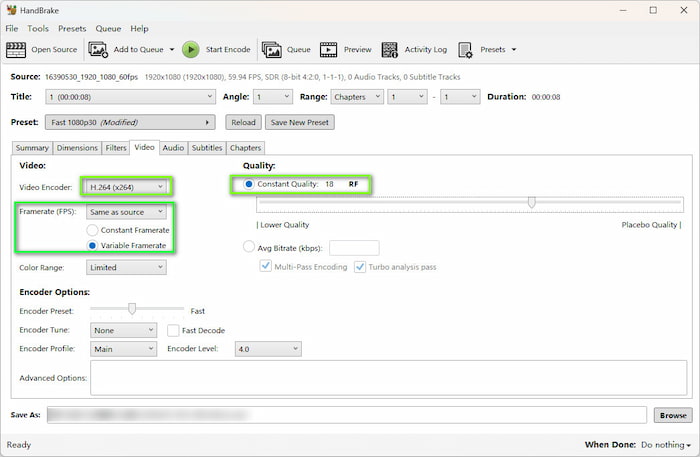
Task: Open the Framerate Same as source dropdown
Action: coord(126,212)
